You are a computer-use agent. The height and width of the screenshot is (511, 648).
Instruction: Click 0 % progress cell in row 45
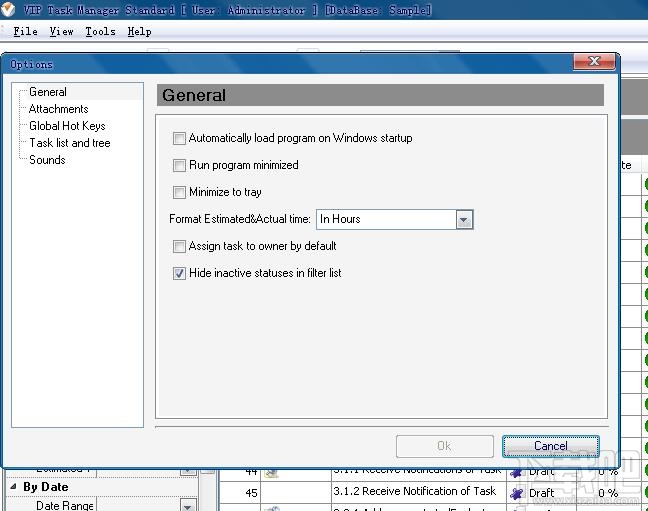click(x=608, y=493)
